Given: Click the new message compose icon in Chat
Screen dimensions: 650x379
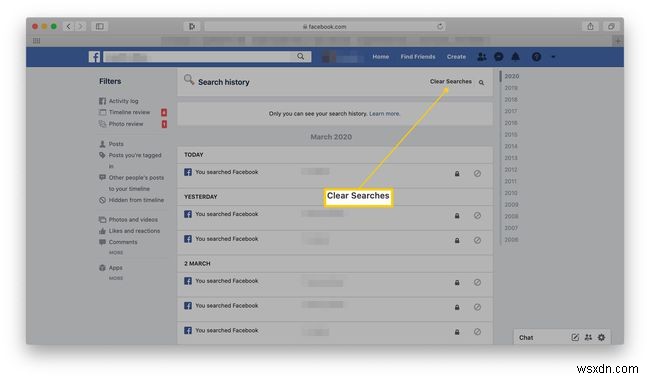Looking at the screenshot, I should point(575,337).
